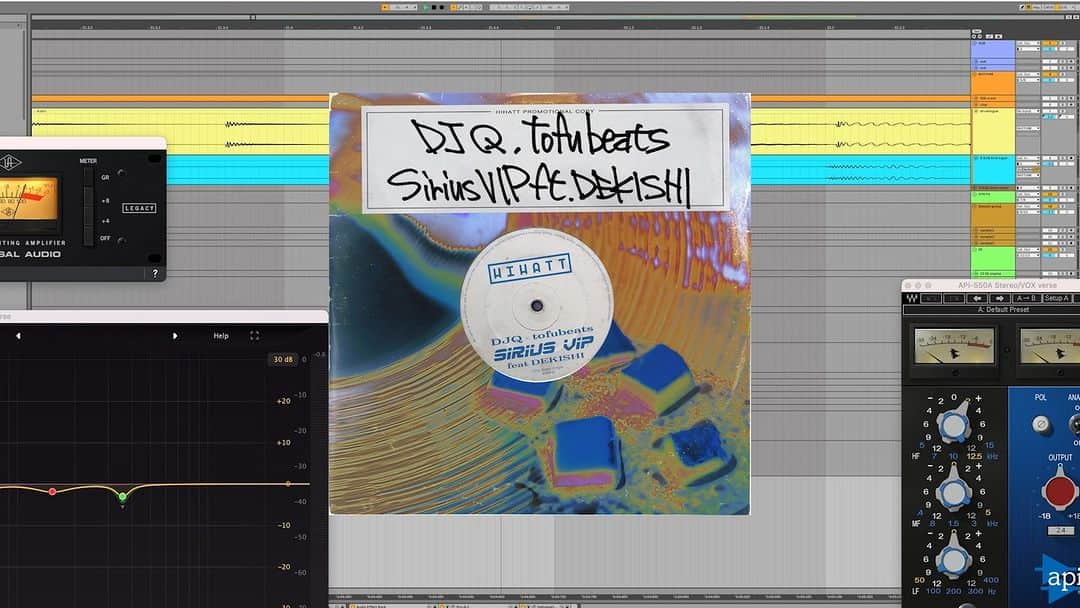Click the amber VU meter on UA plugin
The height and width of the screenshot is (608, 1080).
28,199
